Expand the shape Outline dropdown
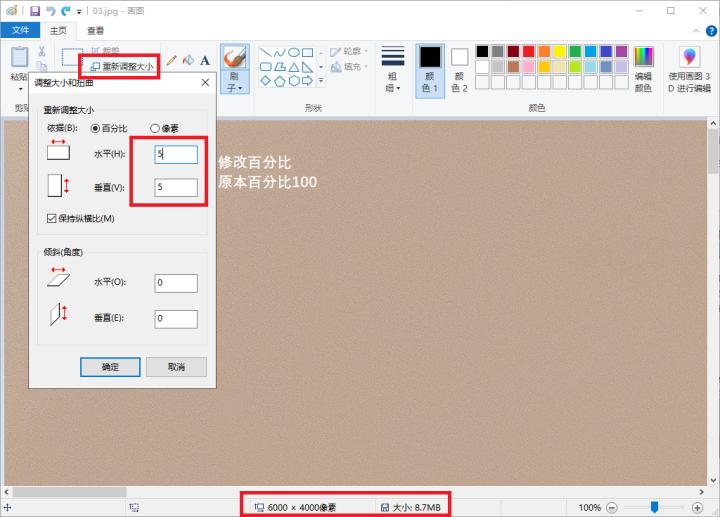Screen dimensions: 720x517 [350, 51]
